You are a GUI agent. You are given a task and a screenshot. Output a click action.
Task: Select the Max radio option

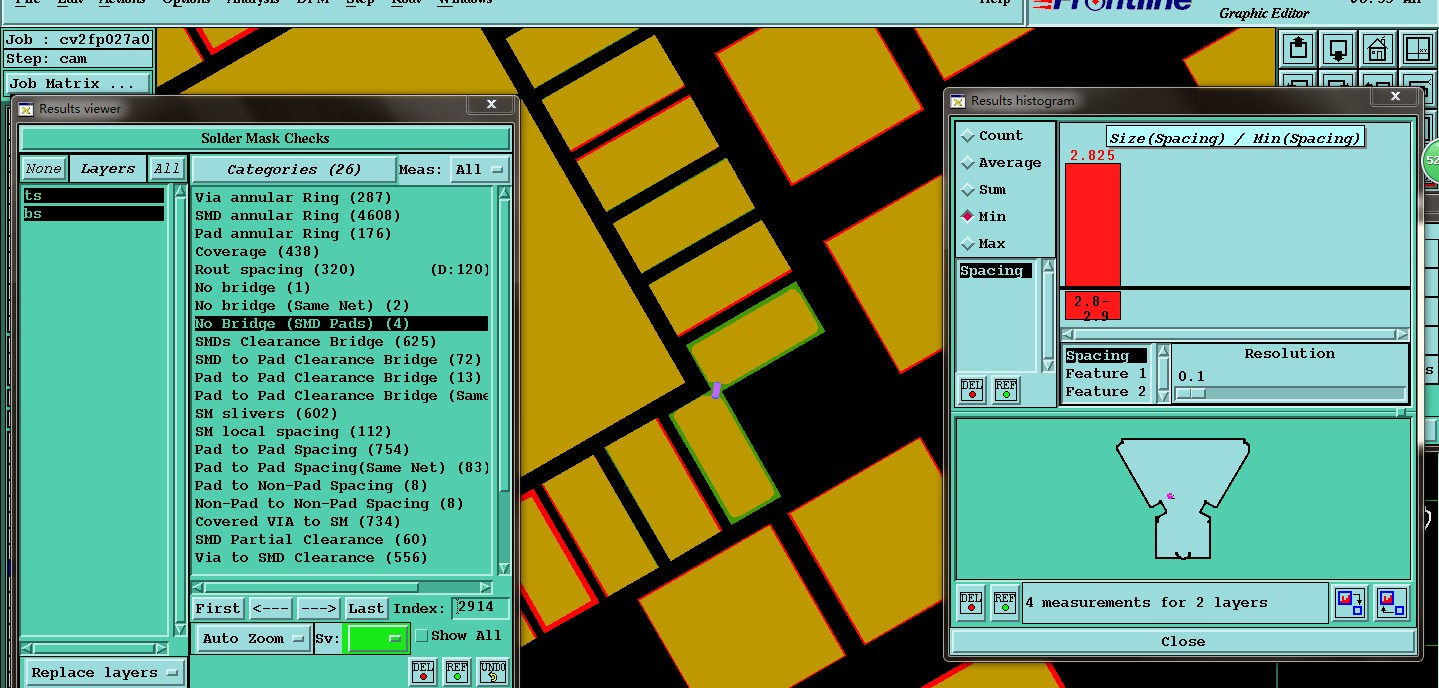pyautogui.click(x=968, y=243)
